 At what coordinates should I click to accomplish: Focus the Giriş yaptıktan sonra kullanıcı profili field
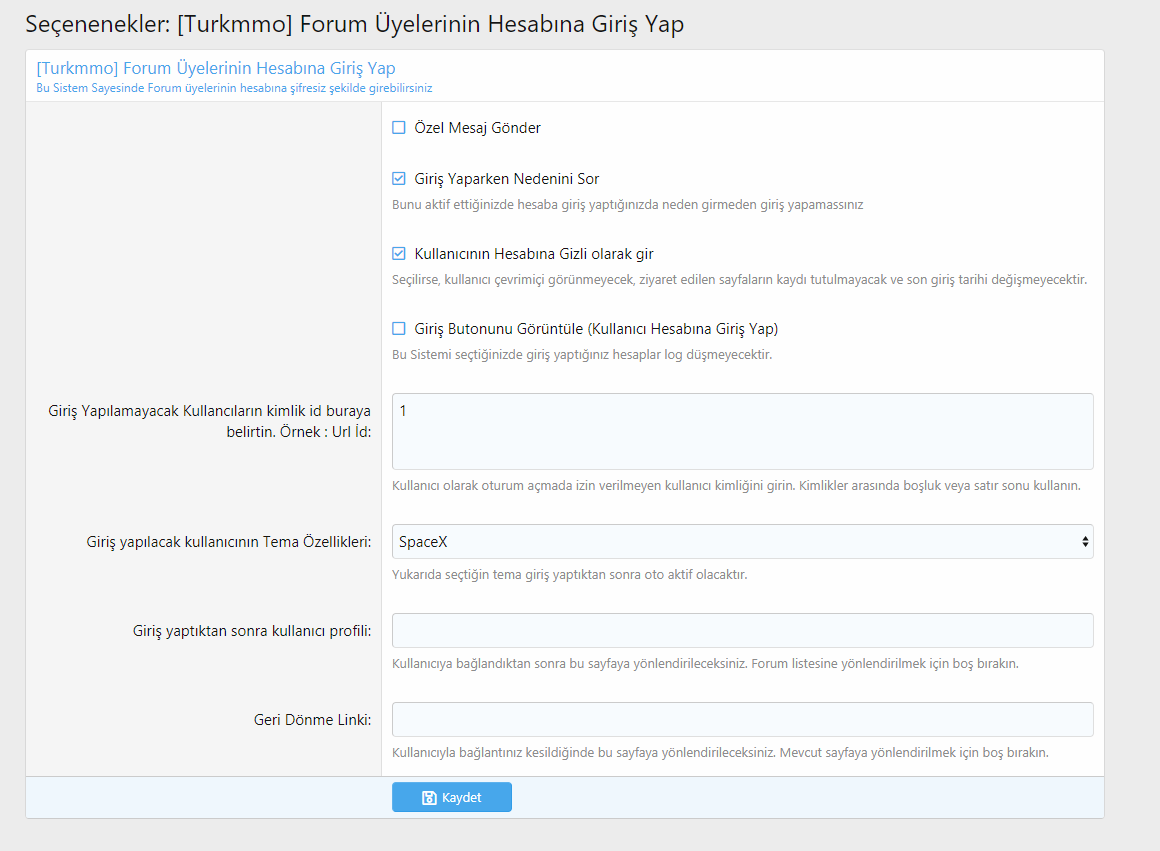pos(742,630)
